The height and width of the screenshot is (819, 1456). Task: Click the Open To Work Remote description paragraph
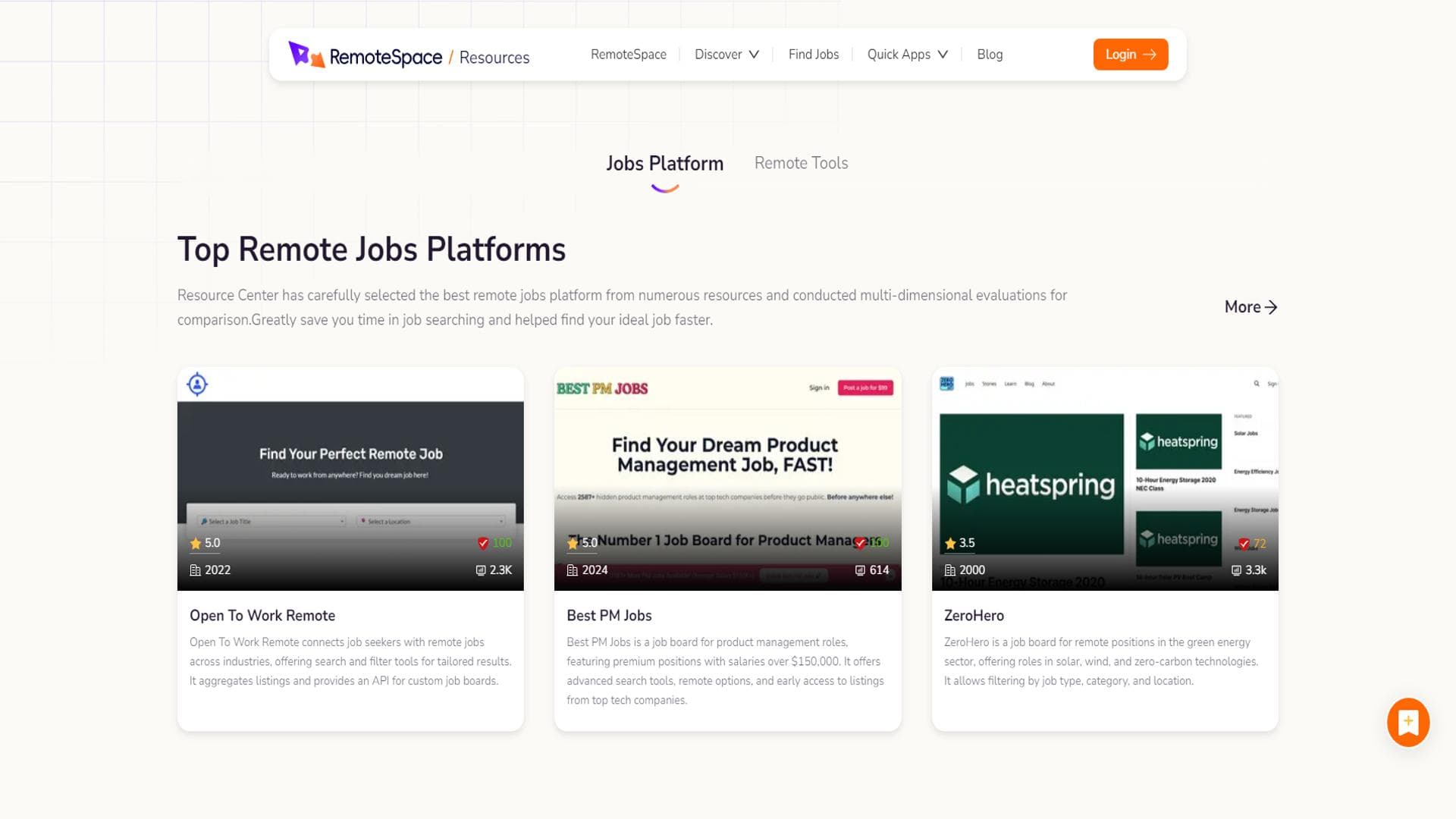tap(350, 661)
